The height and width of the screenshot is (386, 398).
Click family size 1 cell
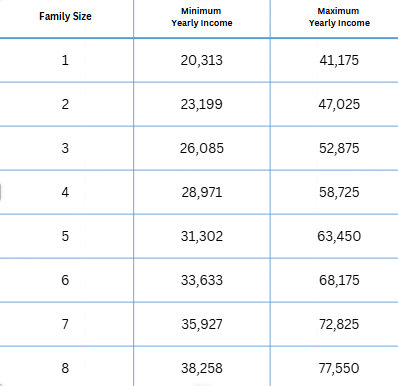(65, 60)
